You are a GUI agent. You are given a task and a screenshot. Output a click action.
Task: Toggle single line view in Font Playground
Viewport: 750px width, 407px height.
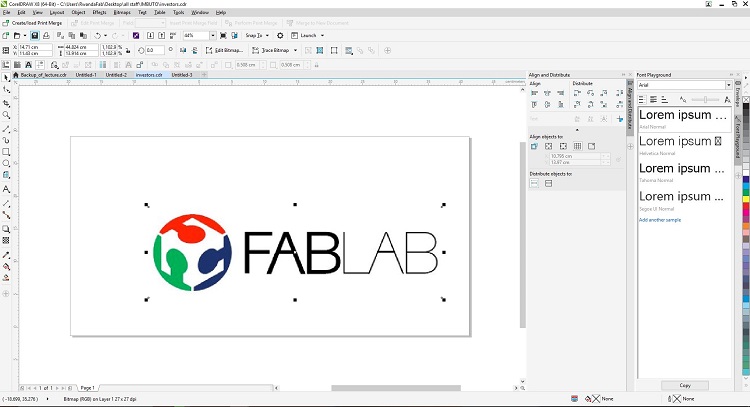[x=642, y=99]
